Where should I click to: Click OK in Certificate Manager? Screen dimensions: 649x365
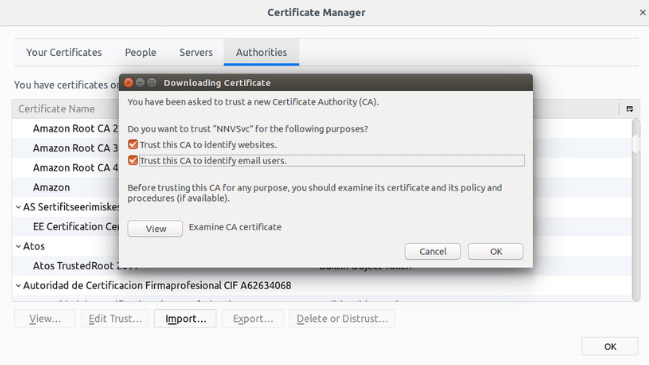tap(610, 346)
